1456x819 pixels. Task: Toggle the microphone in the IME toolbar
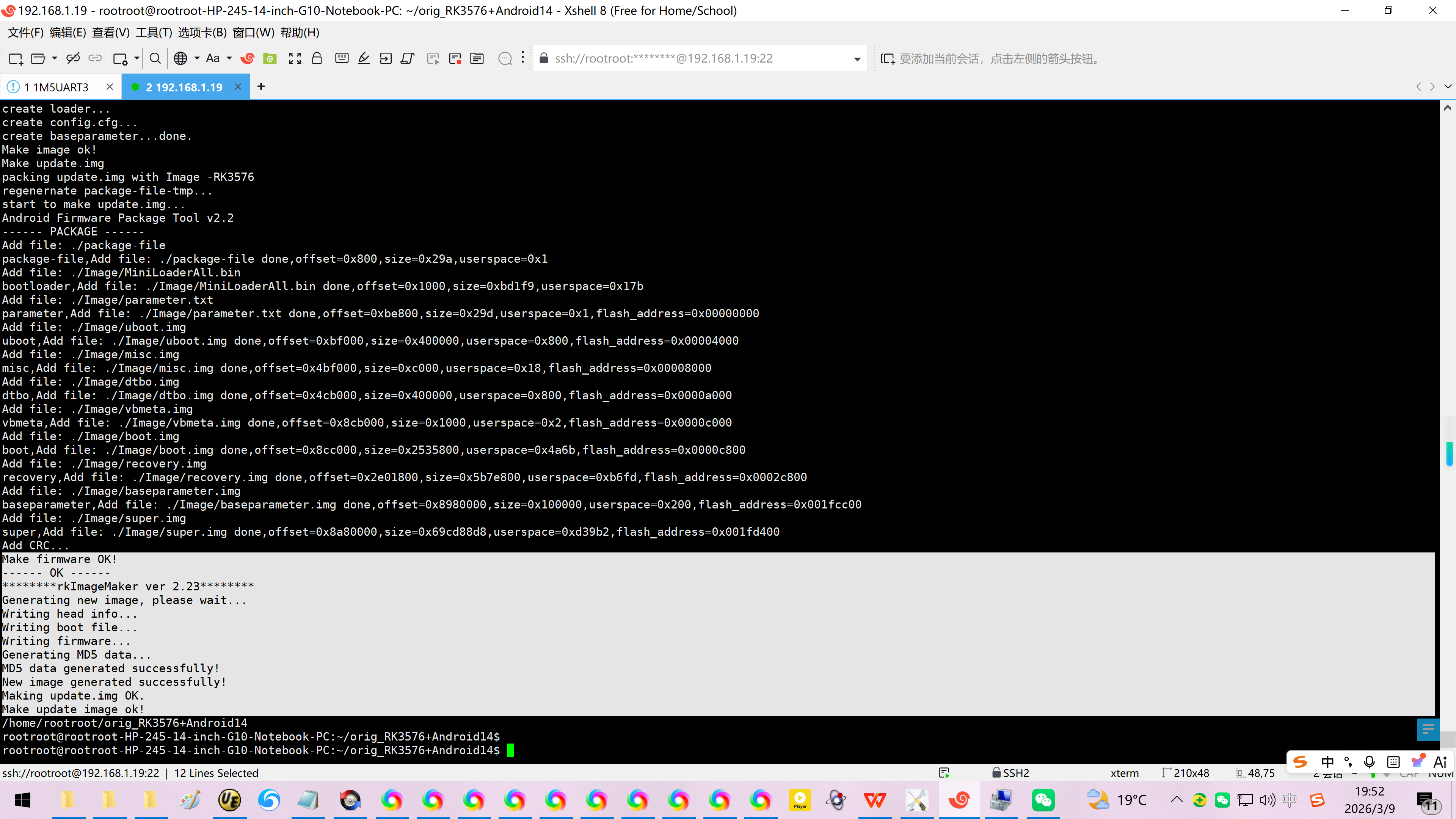[1369, 761]
